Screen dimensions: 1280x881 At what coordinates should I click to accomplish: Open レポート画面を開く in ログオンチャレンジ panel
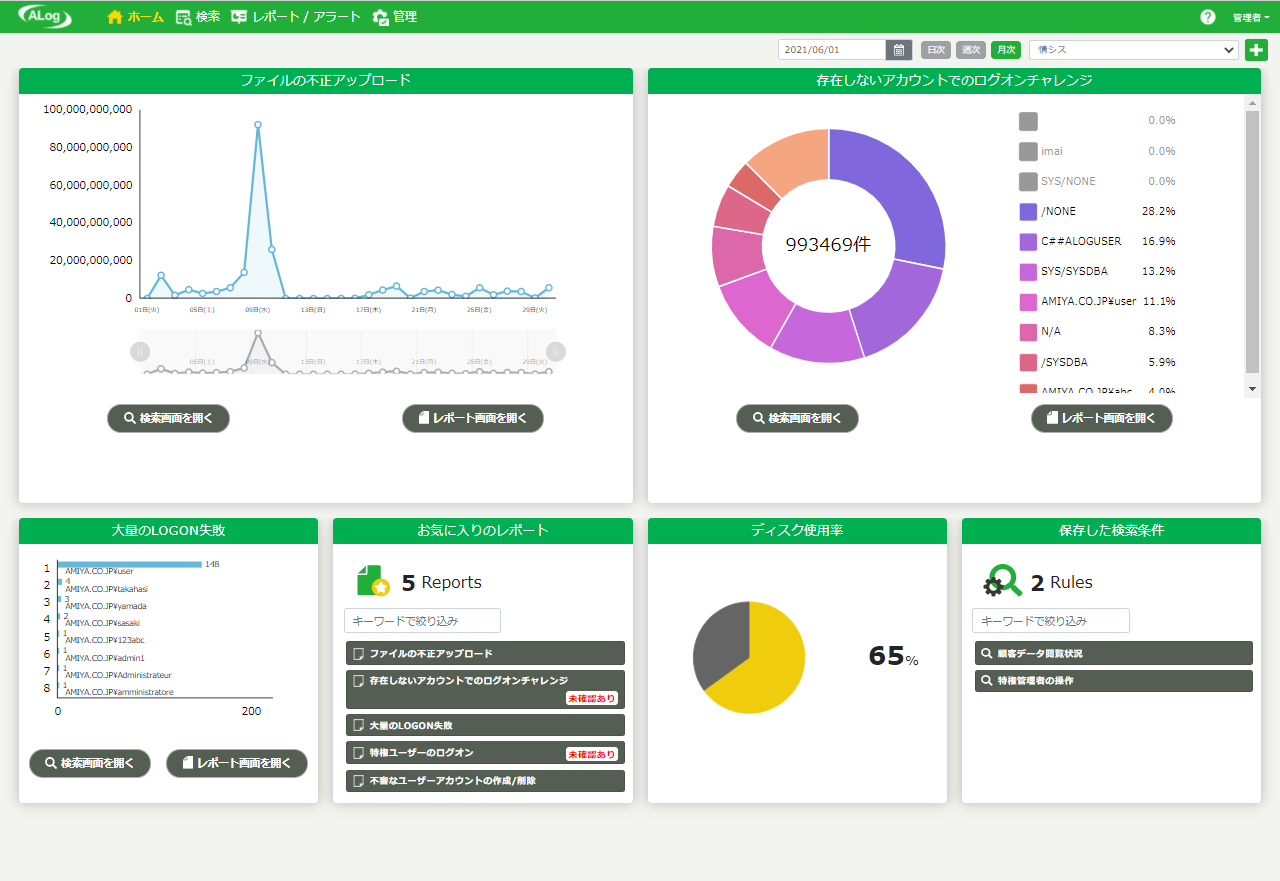coord(1102,418)
